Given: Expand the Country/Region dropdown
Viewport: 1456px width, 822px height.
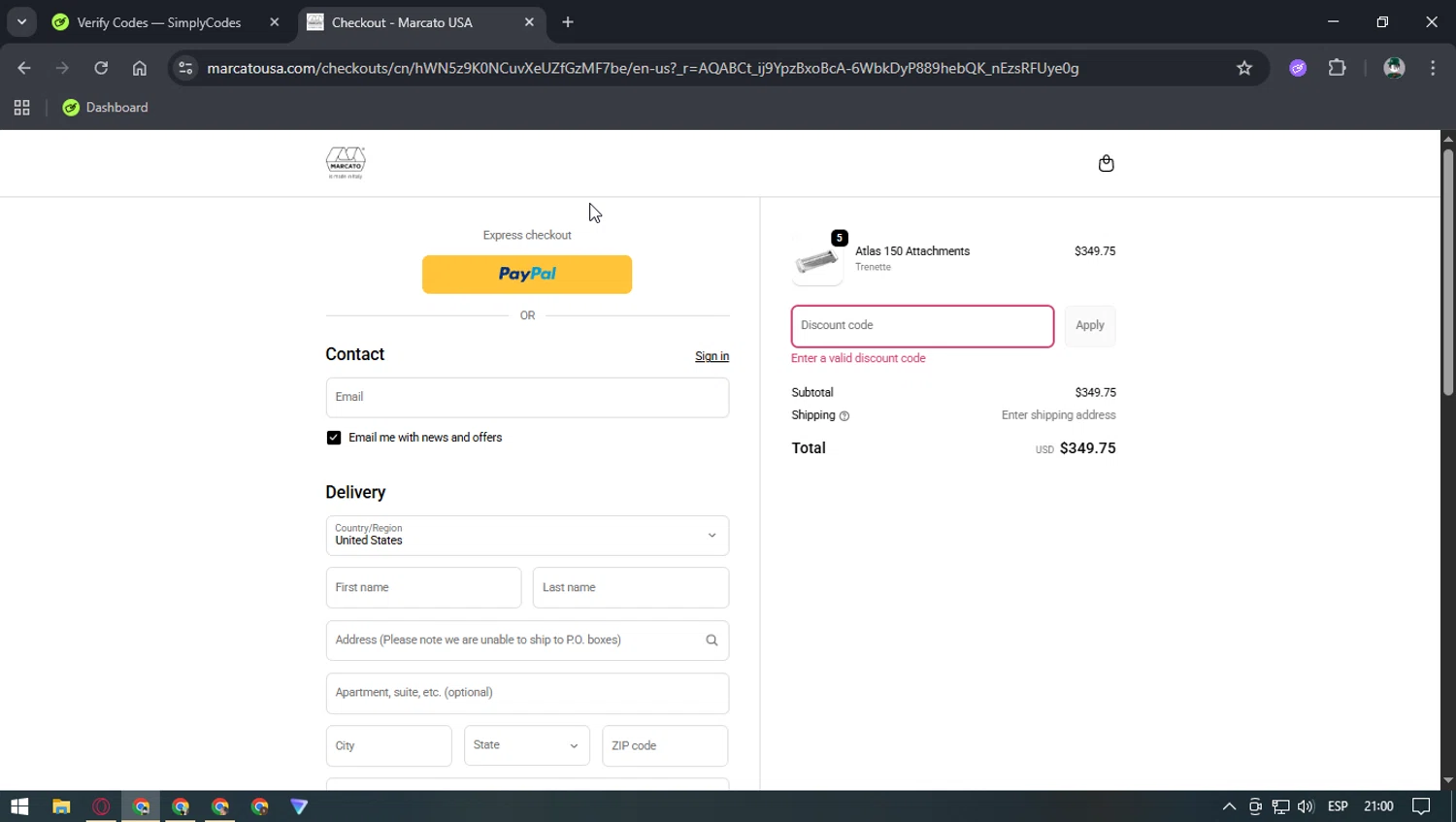Looking at the screenshot, I should (527, 536).
